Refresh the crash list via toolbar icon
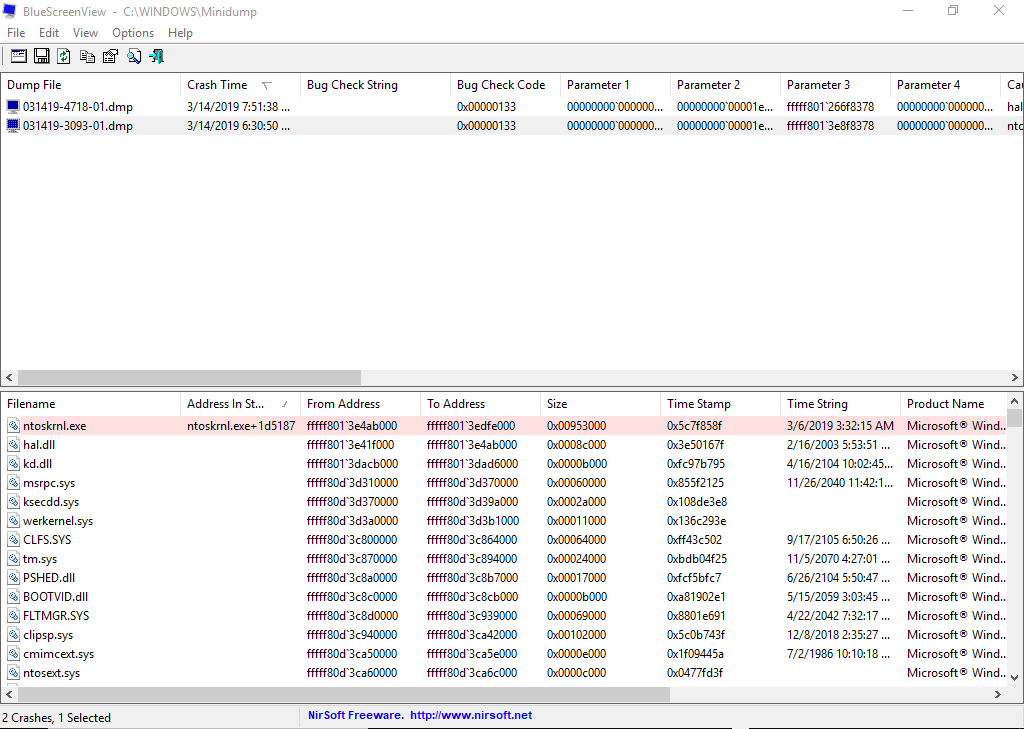The image size is (1024, 729). [64, 56]
